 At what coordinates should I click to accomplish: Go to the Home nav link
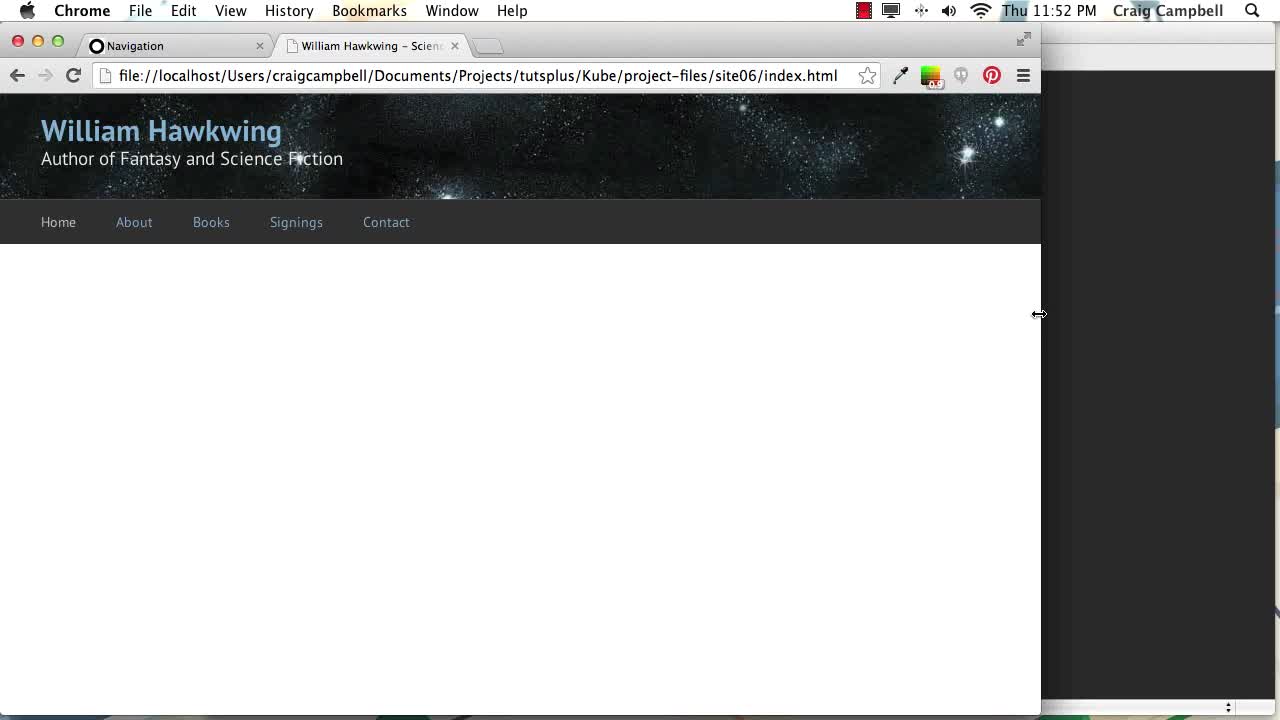pyautogui.click(x=58, y=222)
